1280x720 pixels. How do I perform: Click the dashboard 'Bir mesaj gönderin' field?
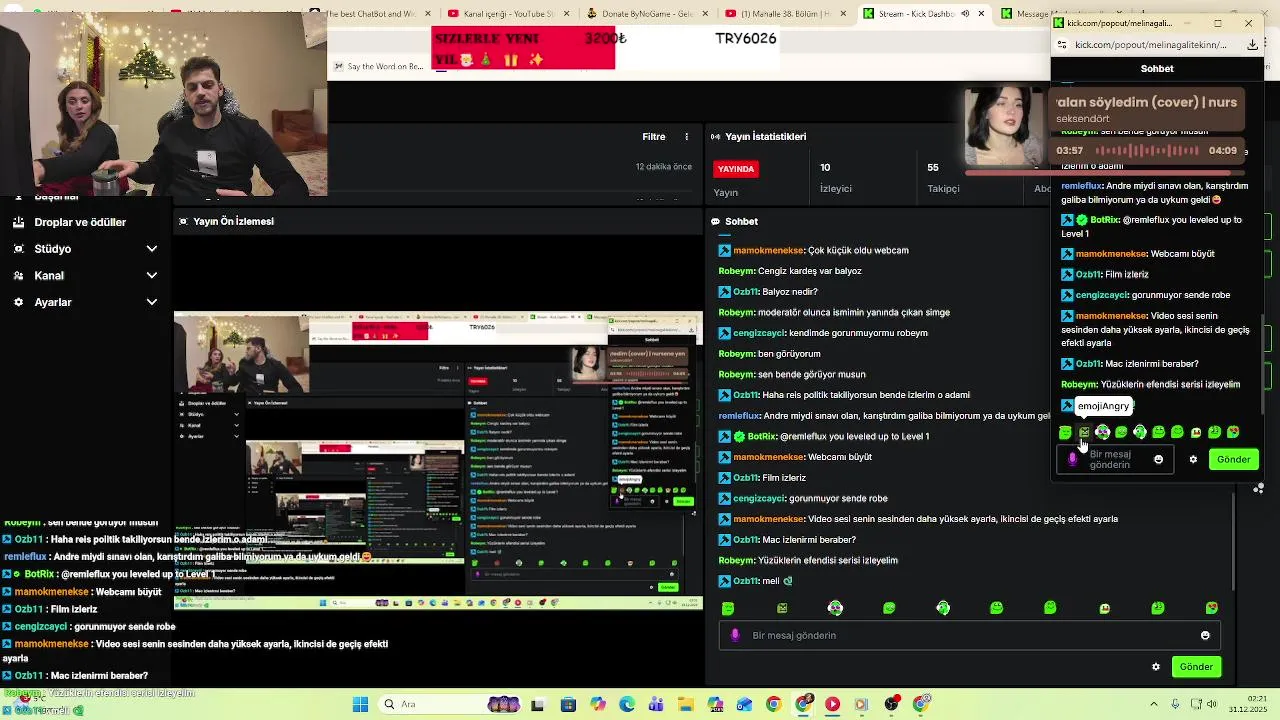click(969, 635)
